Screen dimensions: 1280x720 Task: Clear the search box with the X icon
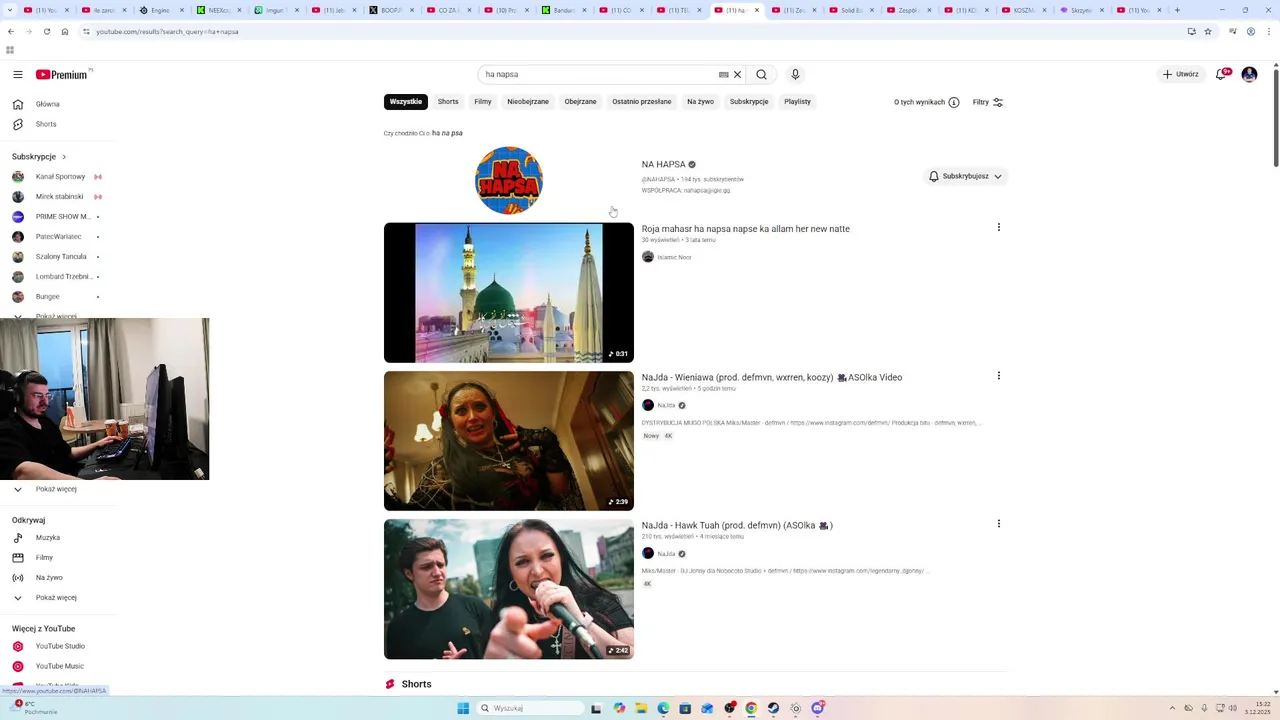(737, 74)
